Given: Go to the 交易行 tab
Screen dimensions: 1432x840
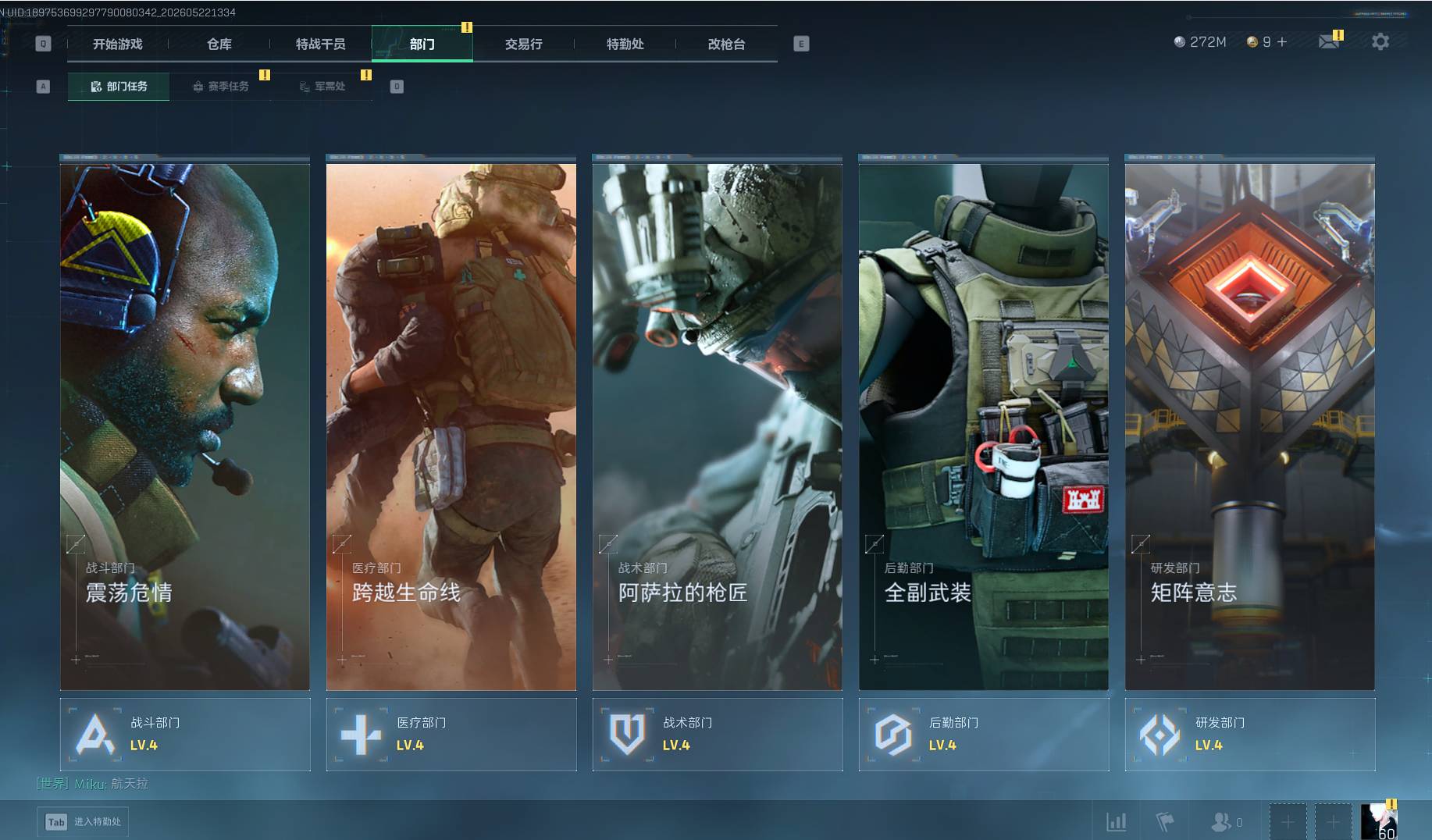Looking at the screenshot, I should coord(524,44).
